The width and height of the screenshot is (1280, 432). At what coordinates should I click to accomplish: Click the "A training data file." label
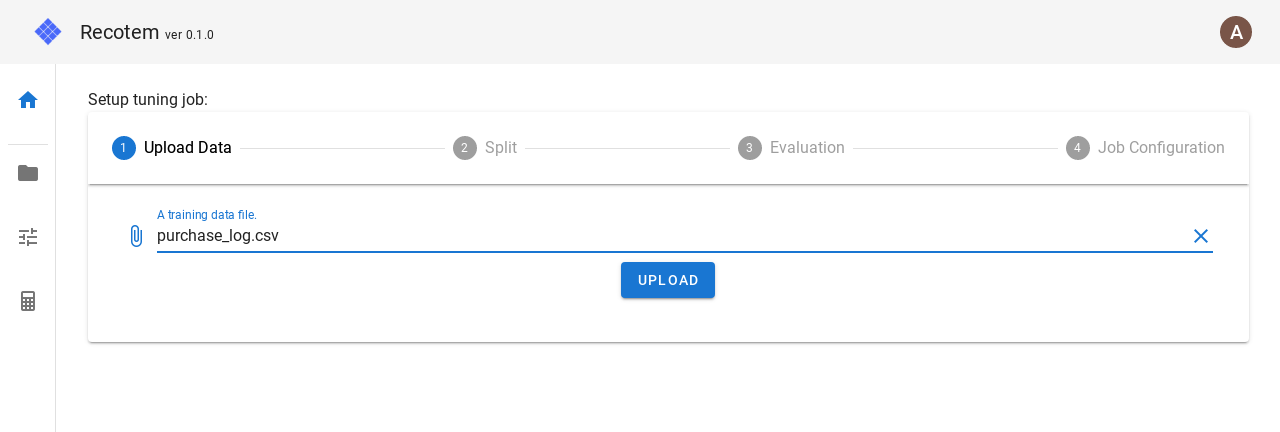click(207, 215)
